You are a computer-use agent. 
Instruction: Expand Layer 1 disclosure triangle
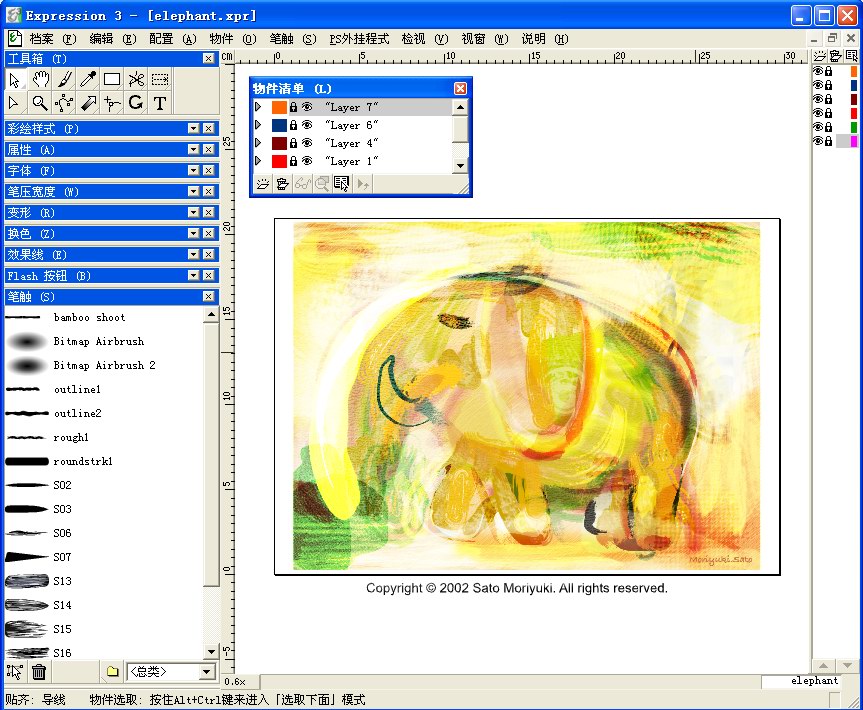coord(258,161)
